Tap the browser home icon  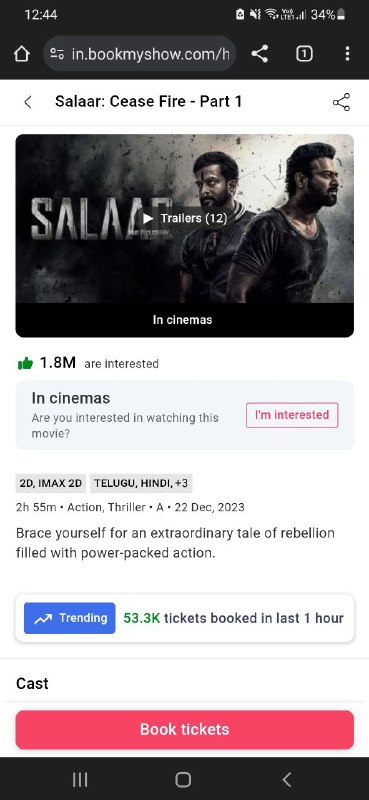21,54
